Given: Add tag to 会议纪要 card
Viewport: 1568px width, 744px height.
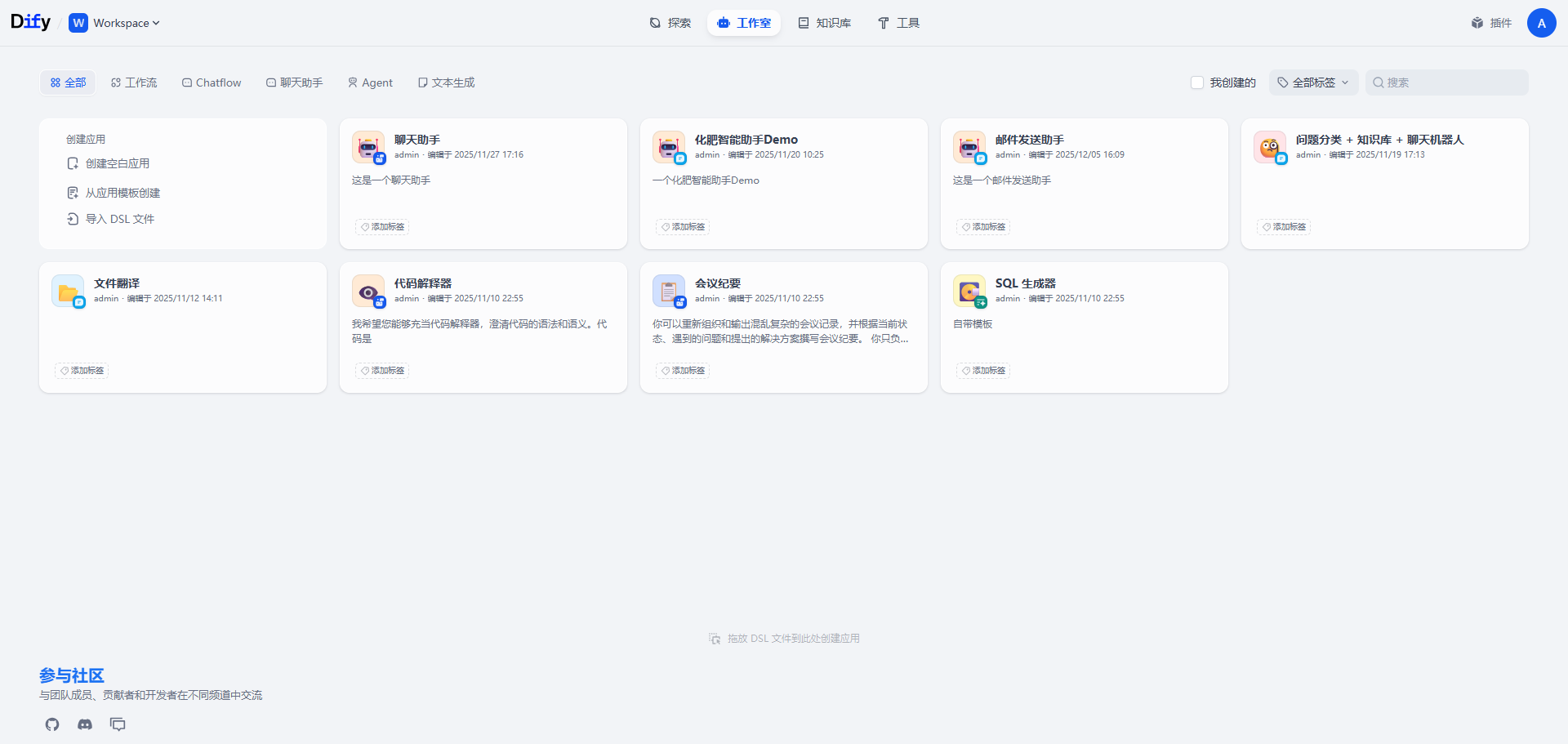Looking at the screenshot, I should pyautogui.click(x=683, y=371).
